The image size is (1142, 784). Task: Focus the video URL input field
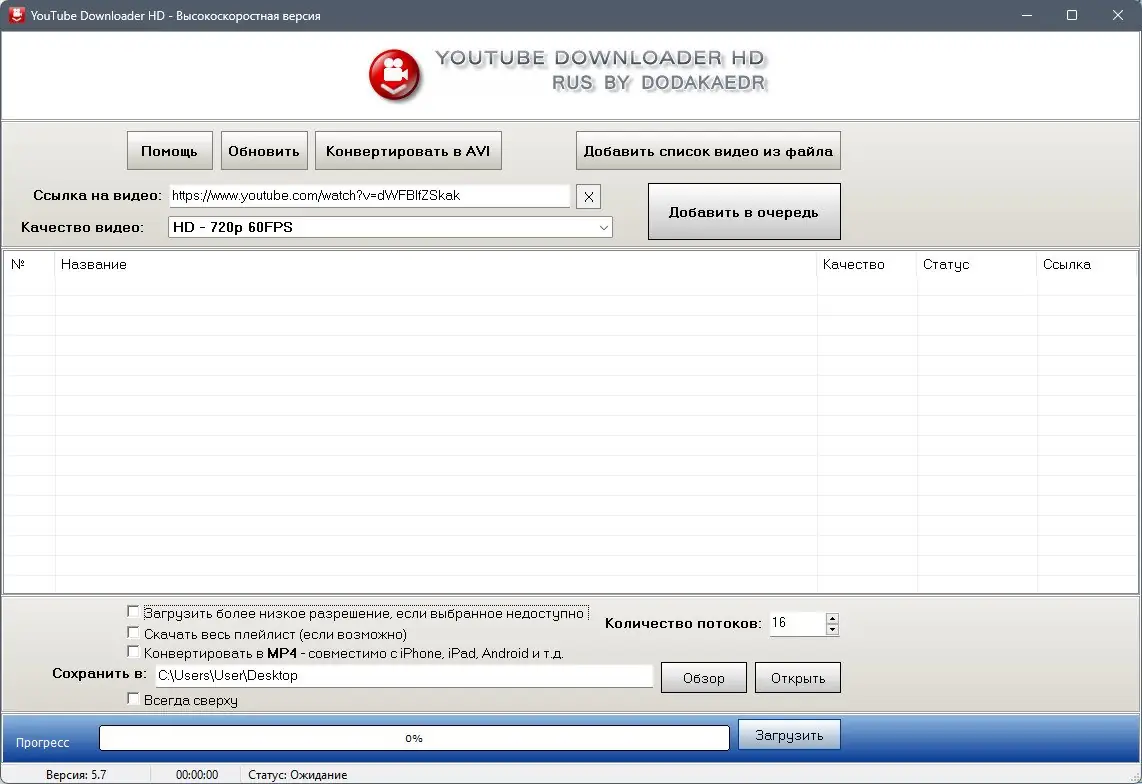[369, 196]
